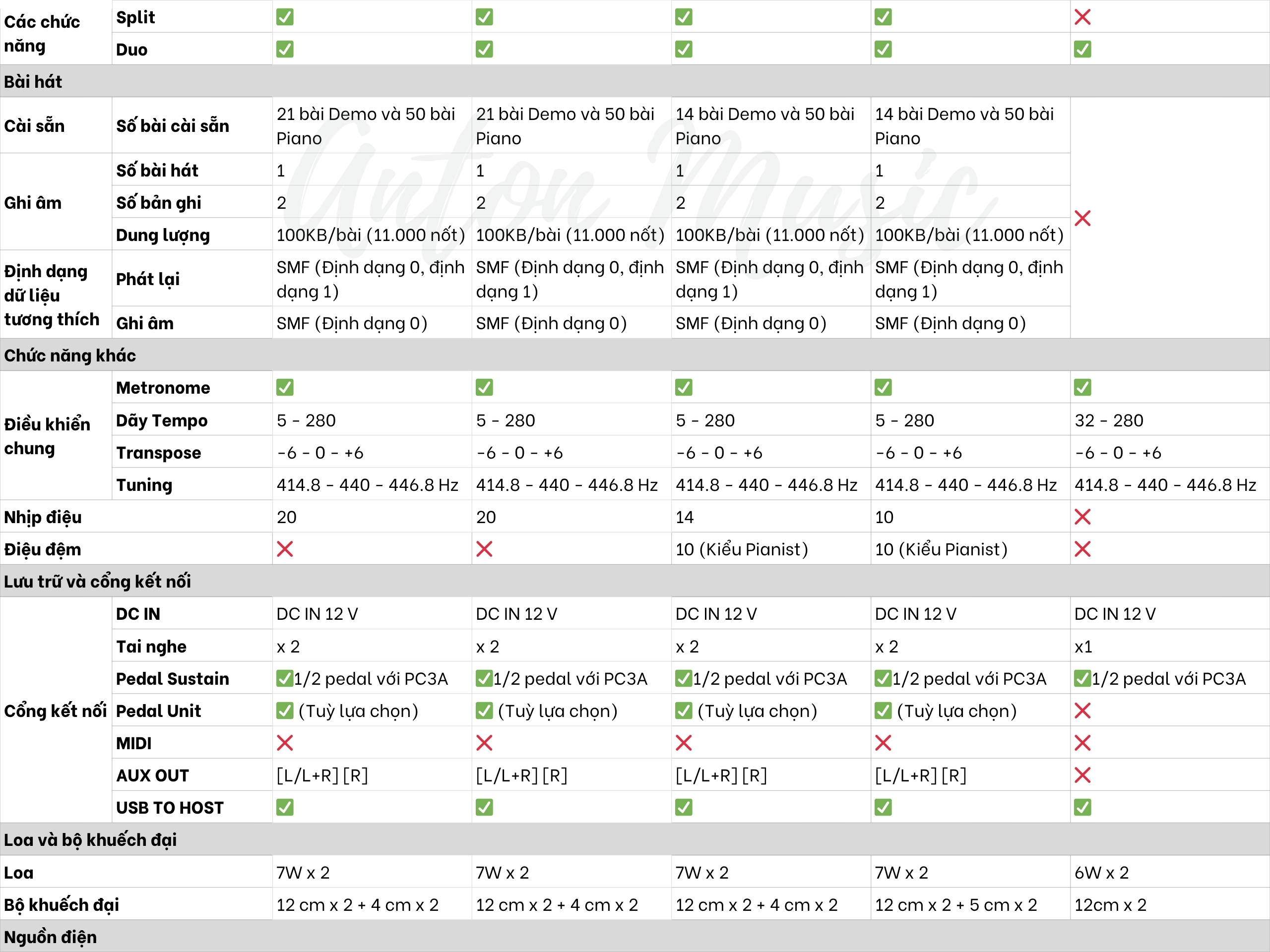1270x952 pixels.
Task: Click the first green checkmark in the Metronome row
Action: coord(285,387)
